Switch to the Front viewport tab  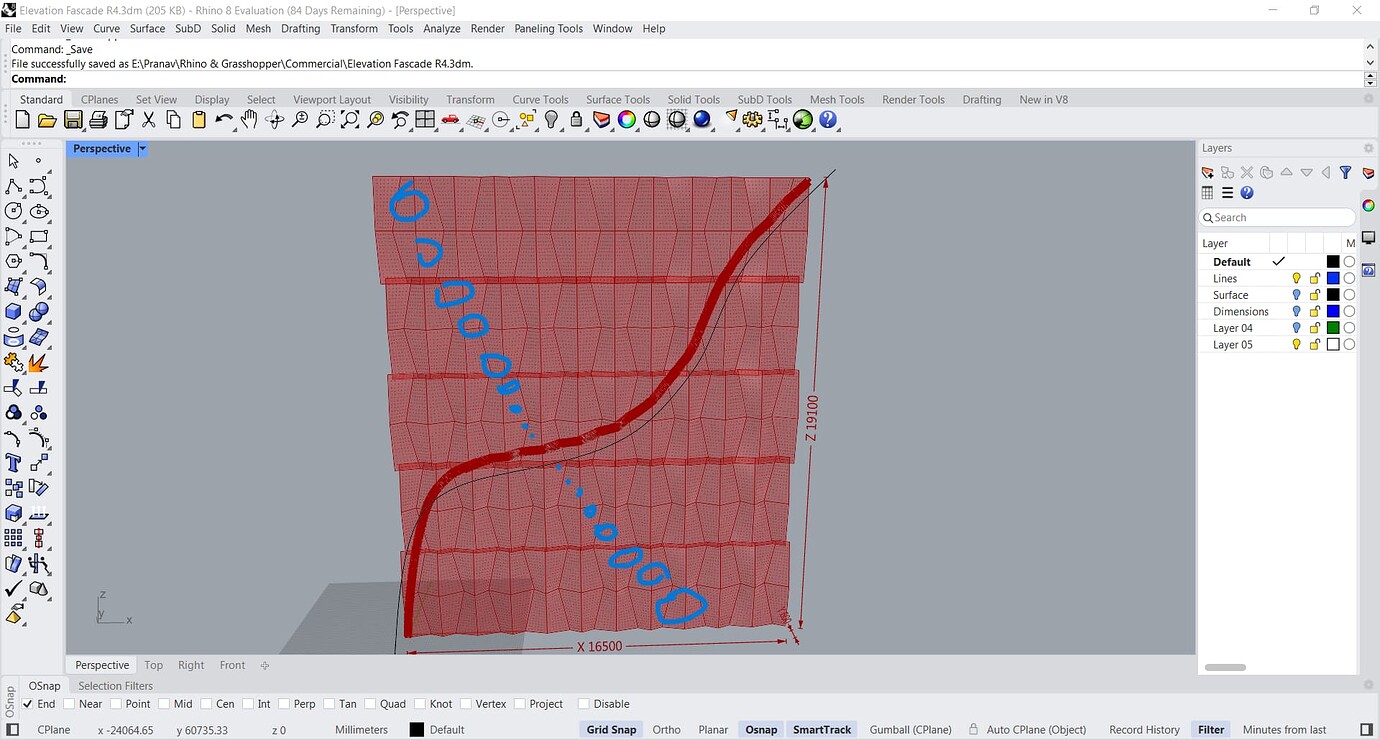(231, 665)
